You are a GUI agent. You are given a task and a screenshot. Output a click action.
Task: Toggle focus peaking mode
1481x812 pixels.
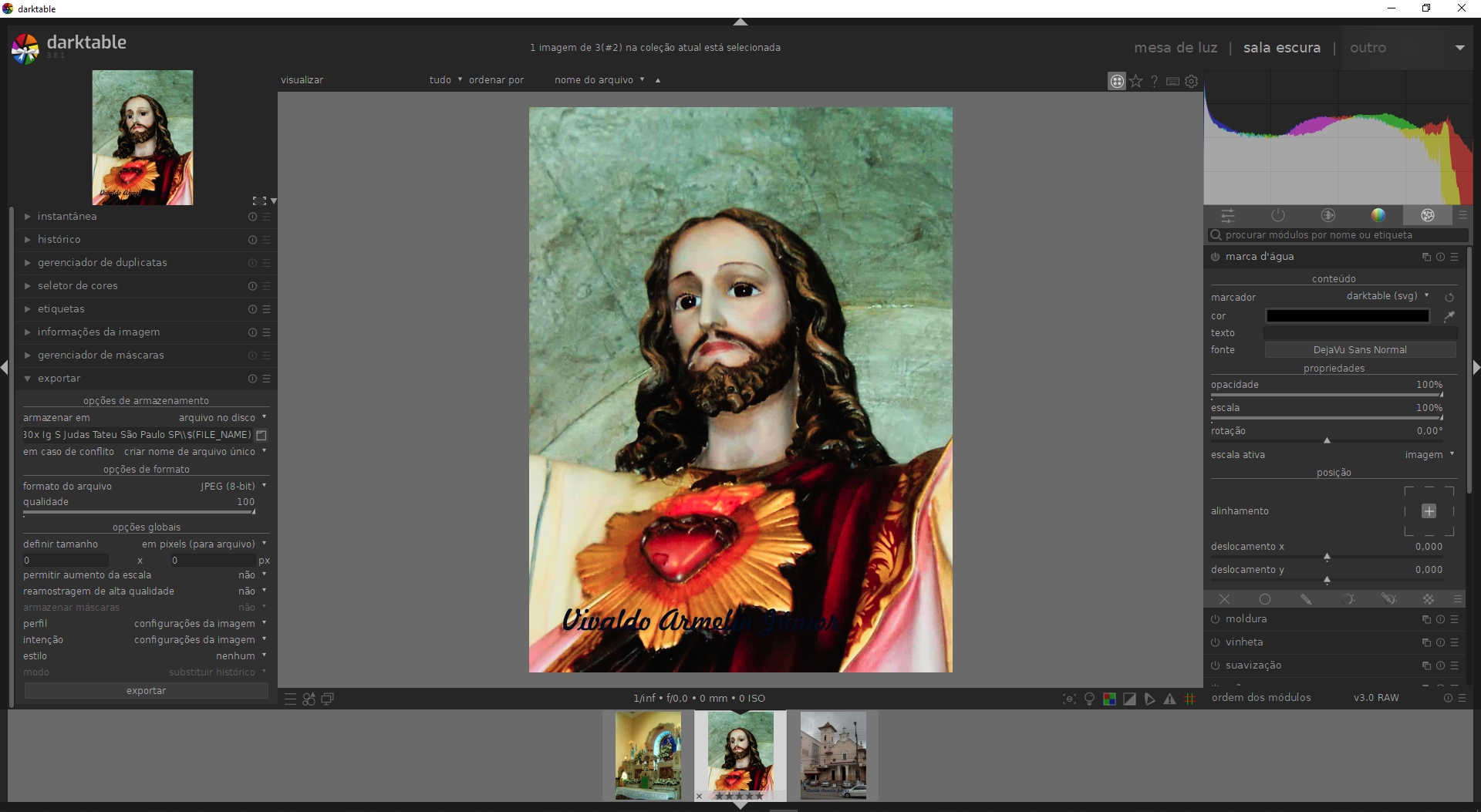click(1069, 699)
